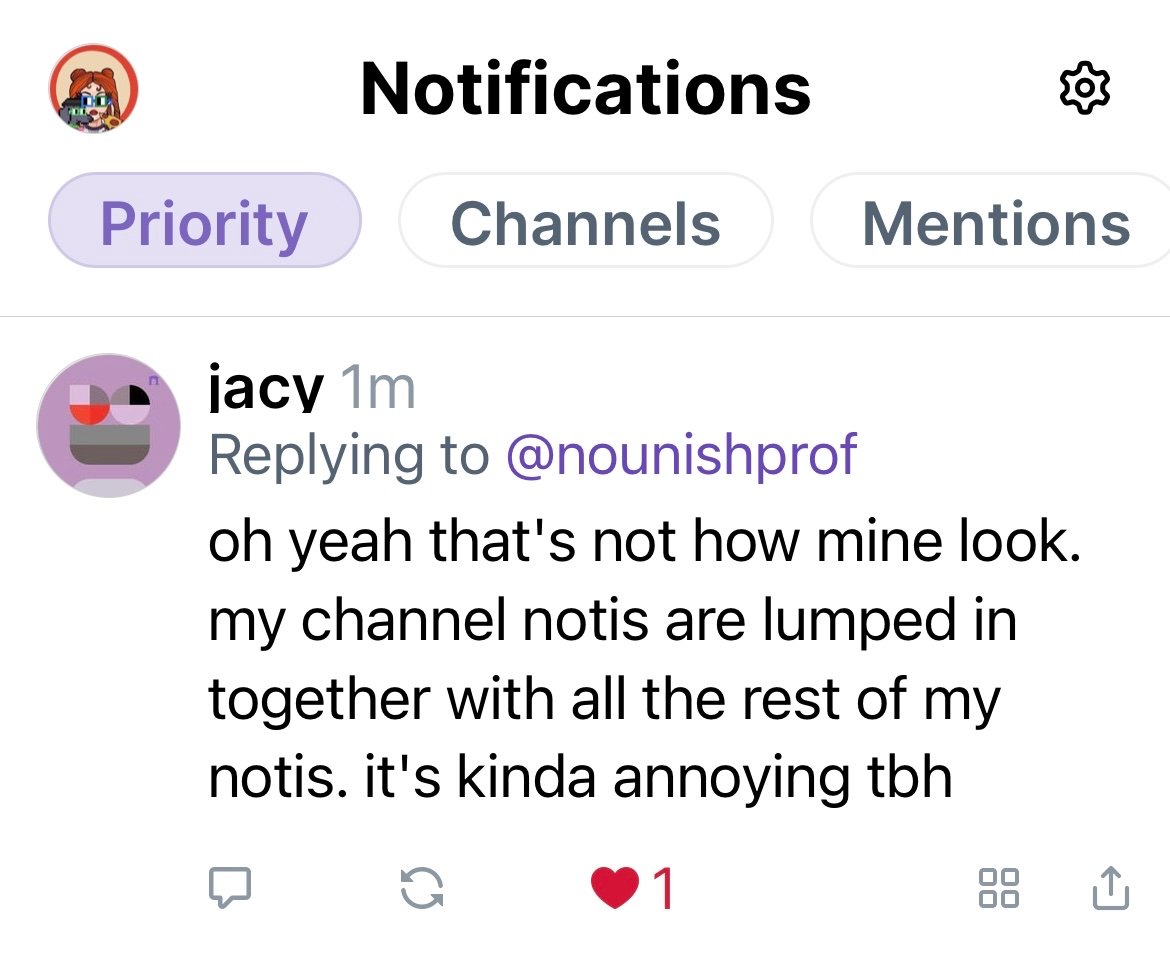The width and height of the screenshot is (1170, 960).
Task: Tap your profile avatar in the header
Action: (x=93, y=88)
